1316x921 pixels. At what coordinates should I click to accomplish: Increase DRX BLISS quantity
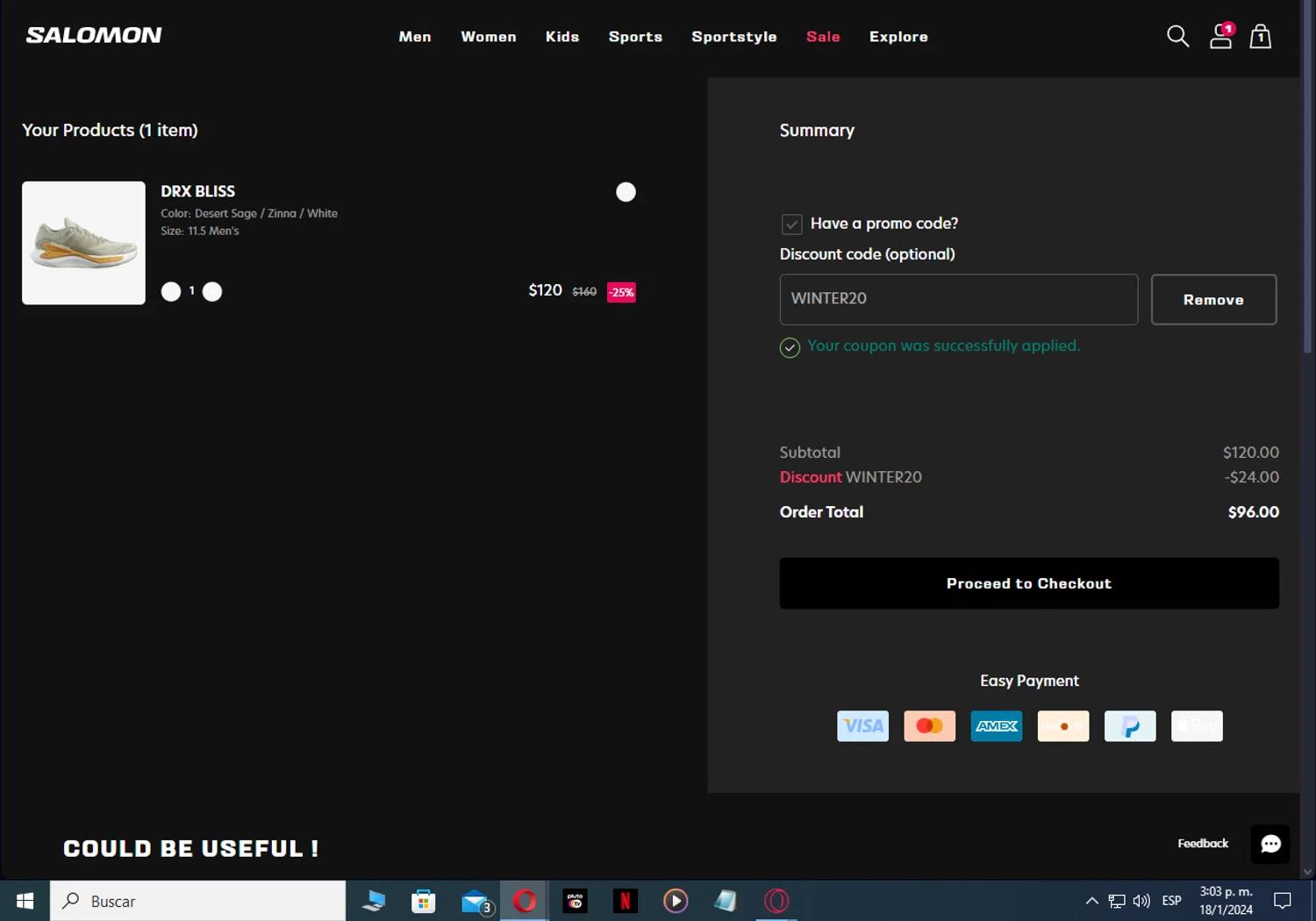(212, 292)
